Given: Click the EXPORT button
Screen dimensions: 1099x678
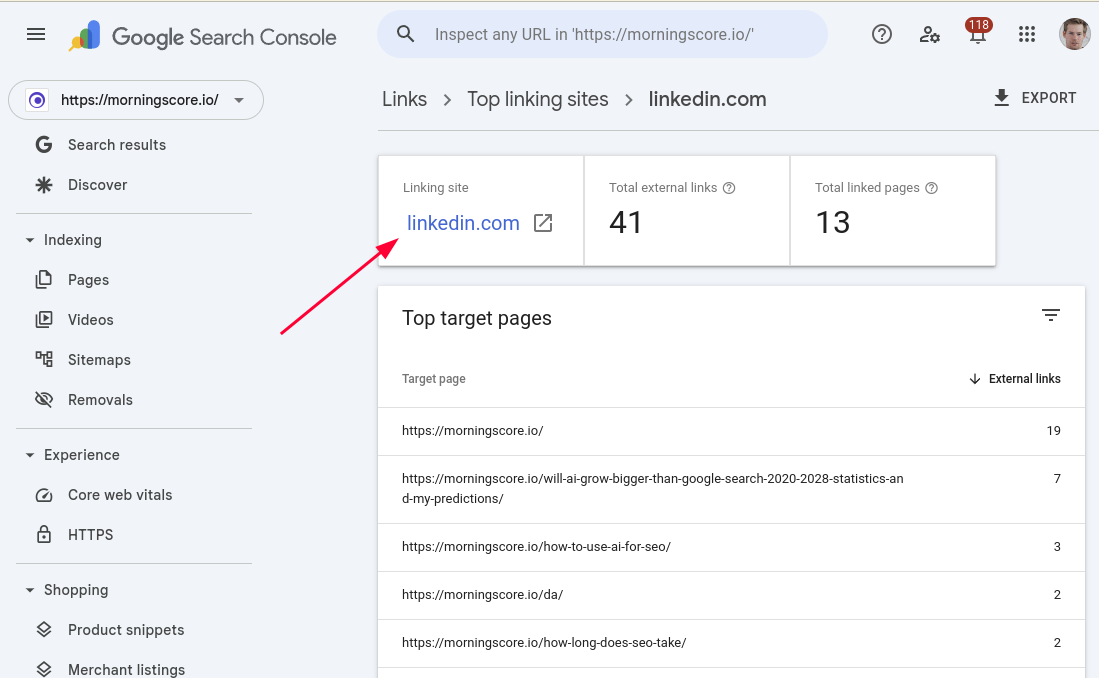Looking at the screenshot, I should (x=1034, y=98).
